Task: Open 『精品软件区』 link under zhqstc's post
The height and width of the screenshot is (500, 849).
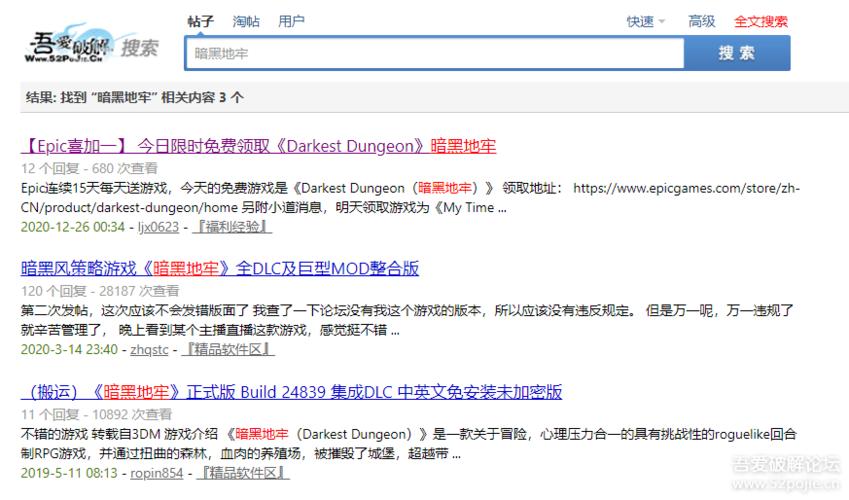Action: click(x=228, y=350)
